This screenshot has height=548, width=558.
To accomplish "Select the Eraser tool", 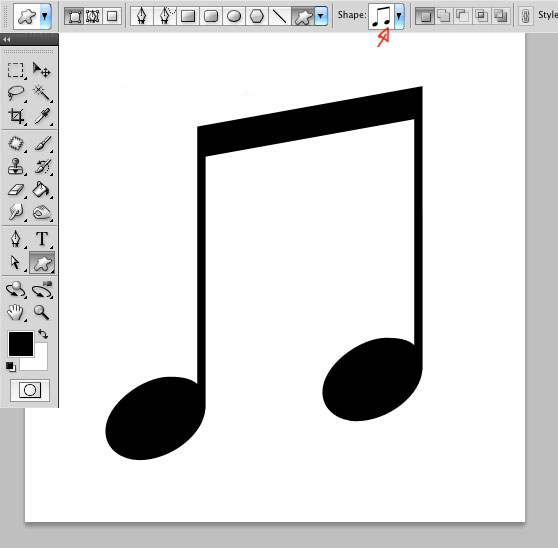I will (16, 190).
